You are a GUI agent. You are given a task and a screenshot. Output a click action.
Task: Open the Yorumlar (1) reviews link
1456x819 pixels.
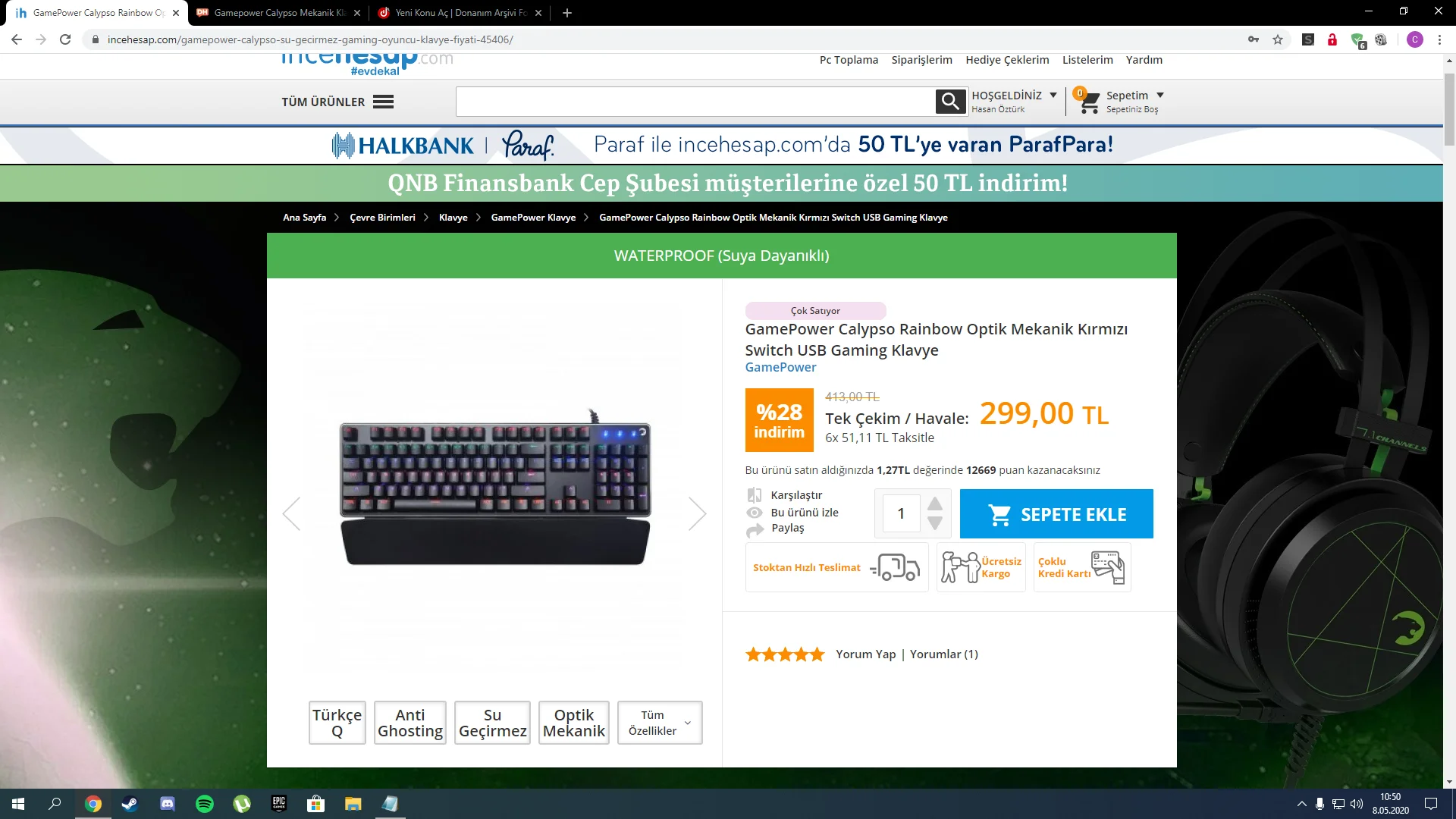coord(944,654)
